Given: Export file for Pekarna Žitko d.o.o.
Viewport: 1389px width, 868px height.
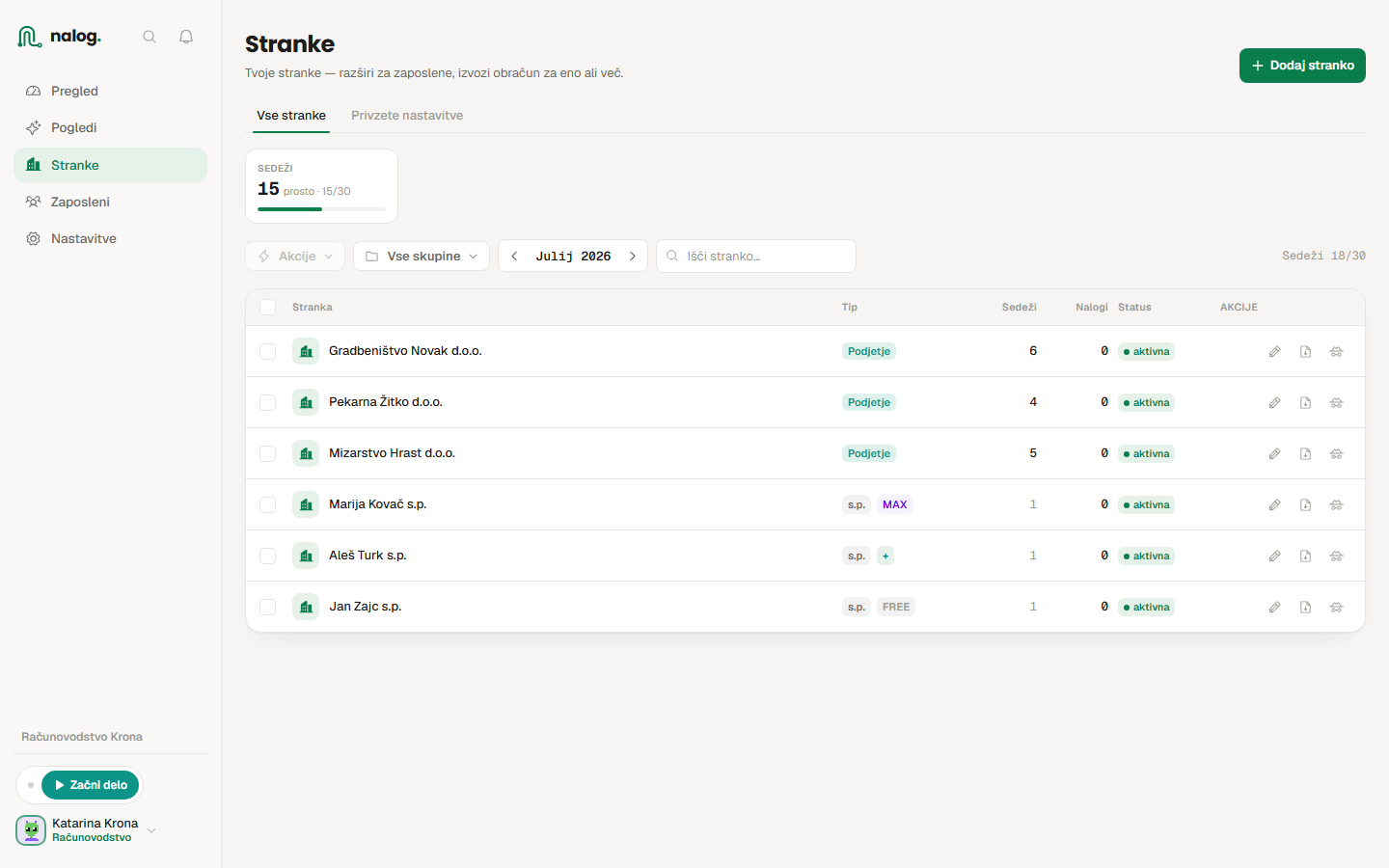Looking at the screenshot, I should point(1305,403).
